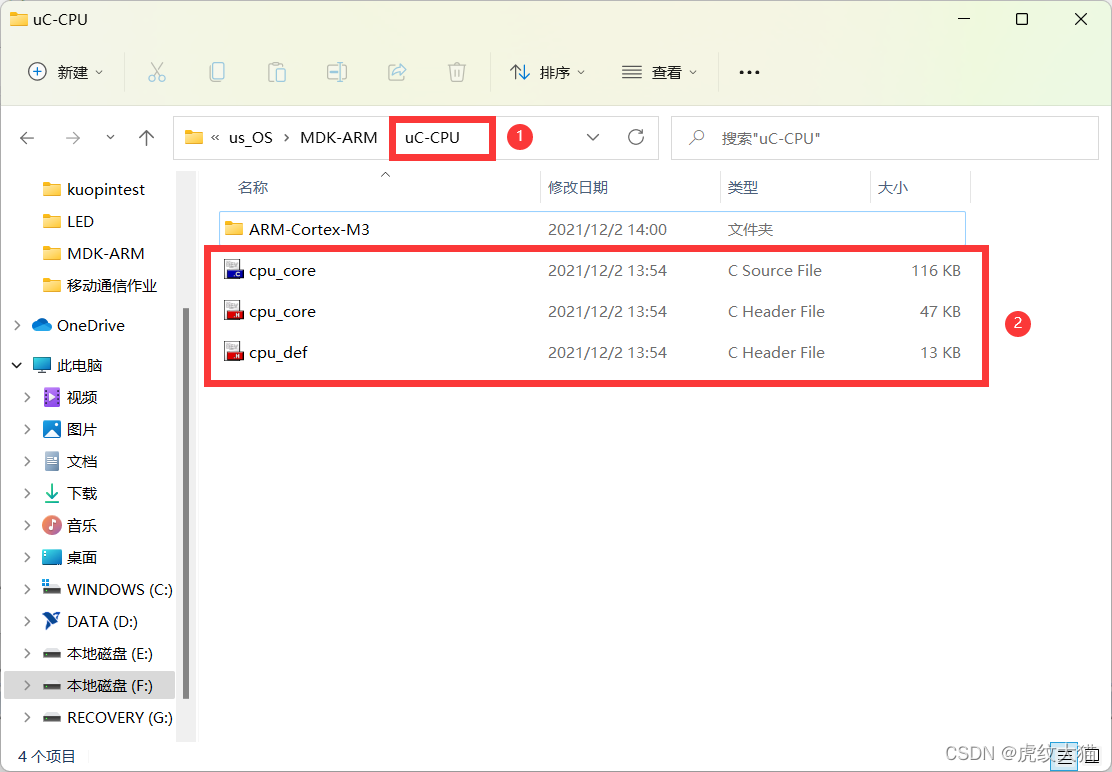
Task: Click the date cell 2021/12/2 14:00
Action: point(607,230)
